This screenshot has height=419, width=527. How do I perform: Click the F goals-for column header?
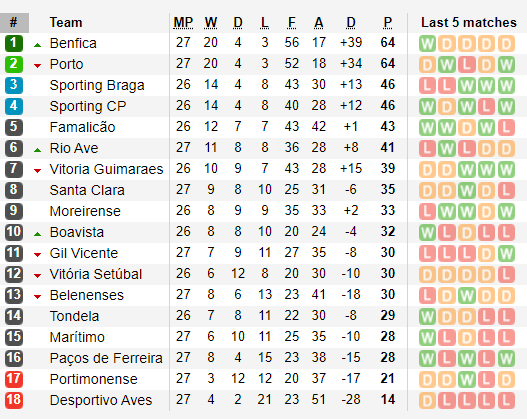point(292,23)
